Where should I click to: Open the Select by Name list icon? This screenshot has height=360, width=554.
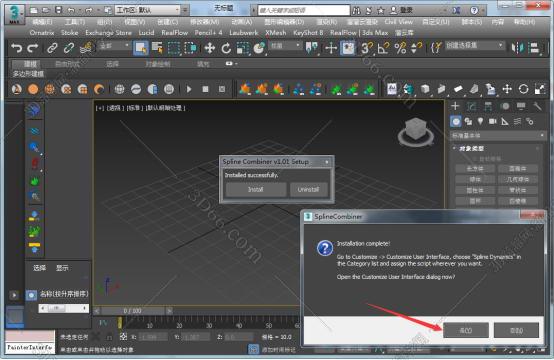pos(157,48)
